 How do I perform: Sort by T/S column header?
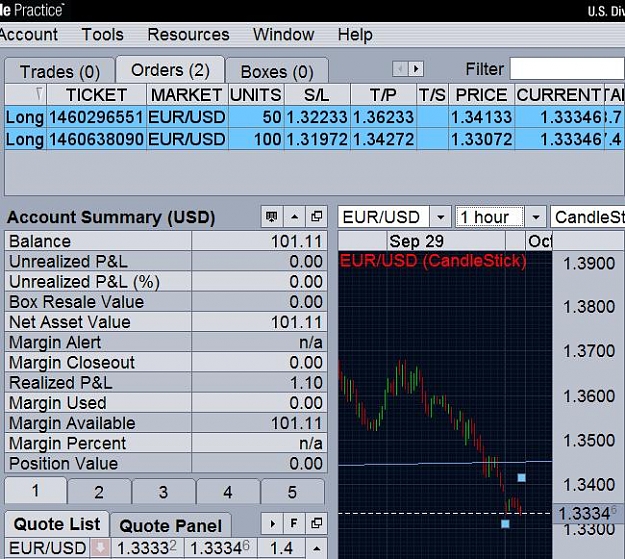[x=432, y=95]
